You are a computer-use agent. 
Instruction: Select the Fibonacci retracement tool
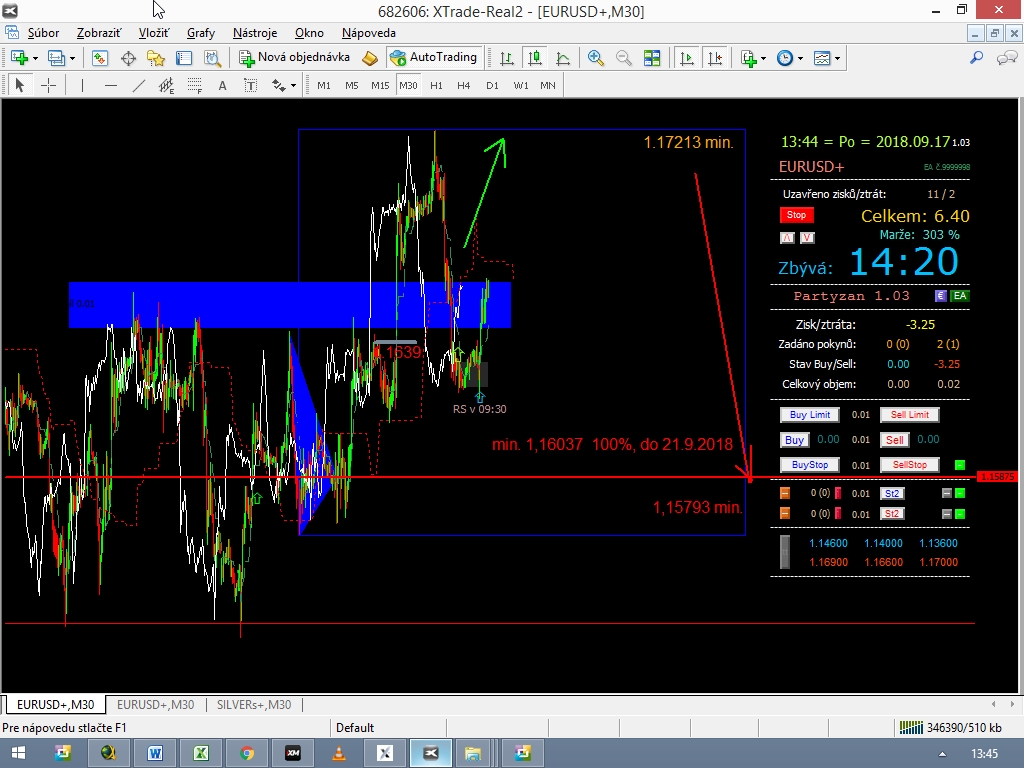pyautogui.click(x=194, y=85)
